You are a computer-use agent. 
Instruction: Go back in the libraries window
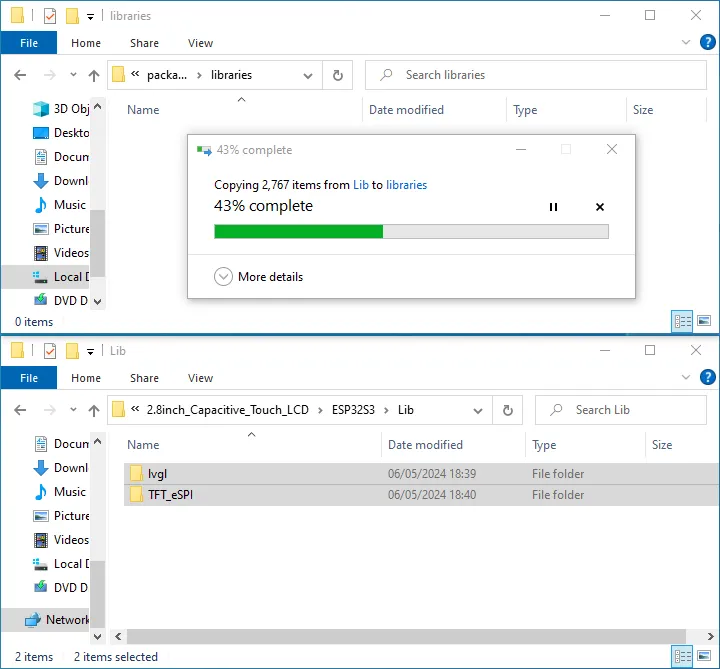20,75
